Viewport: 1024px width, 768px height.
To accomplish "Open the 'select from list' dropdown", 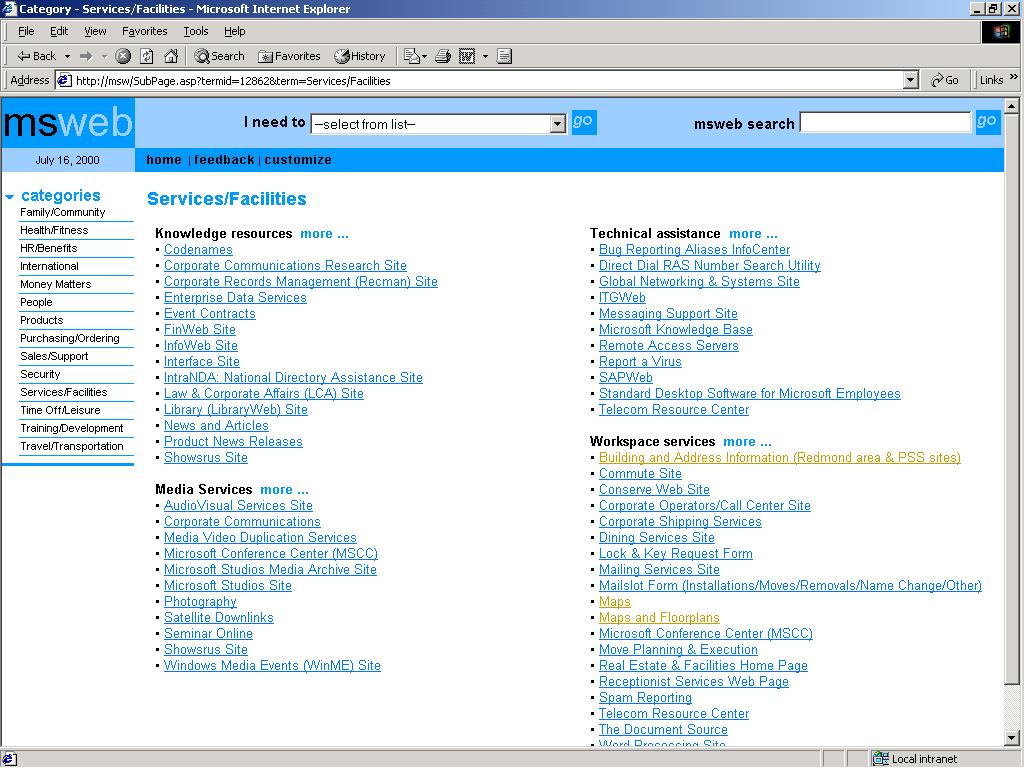I will coord(439,124).
